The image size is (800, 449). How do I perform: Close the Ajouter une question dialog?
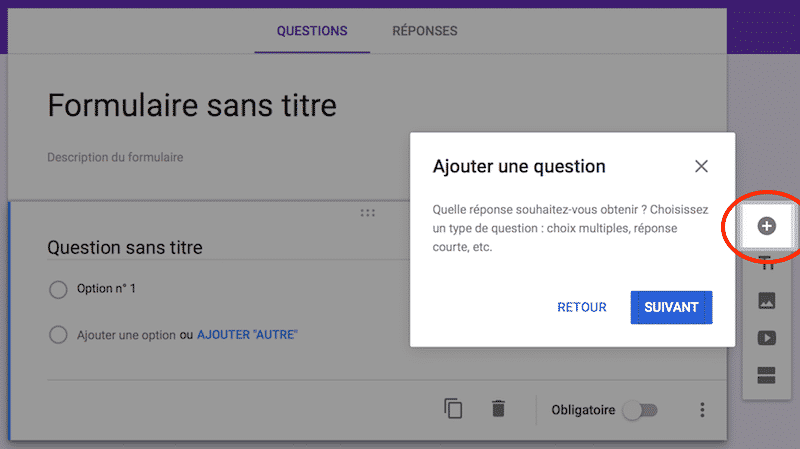click(701, 166)
